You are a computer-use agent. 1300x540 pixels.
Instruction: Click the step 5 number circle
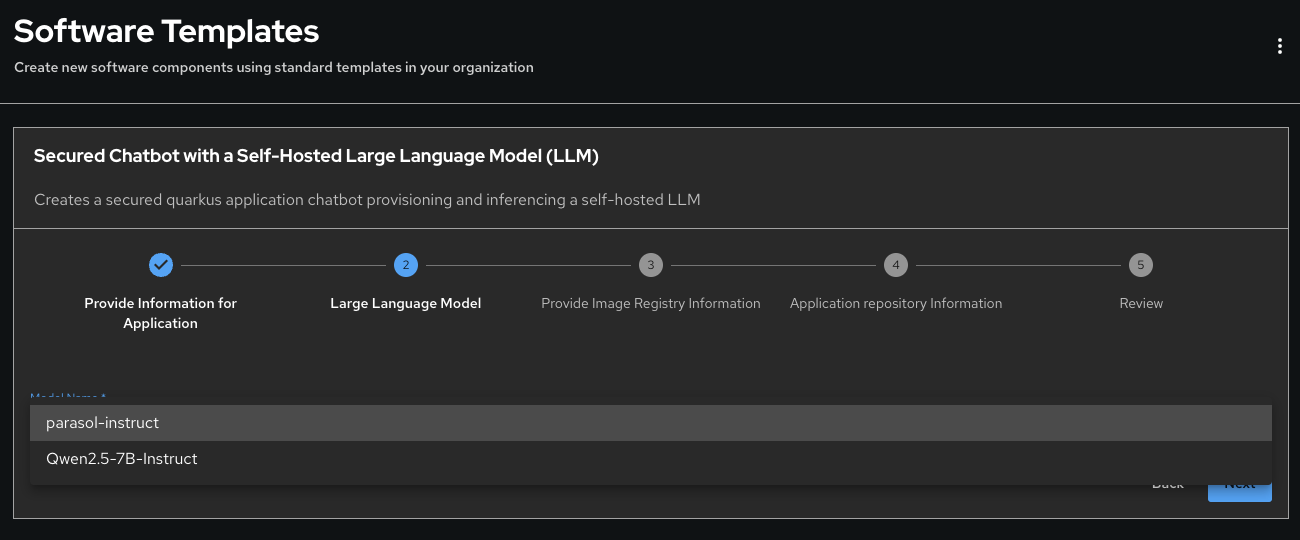(x=1141, y=265)
